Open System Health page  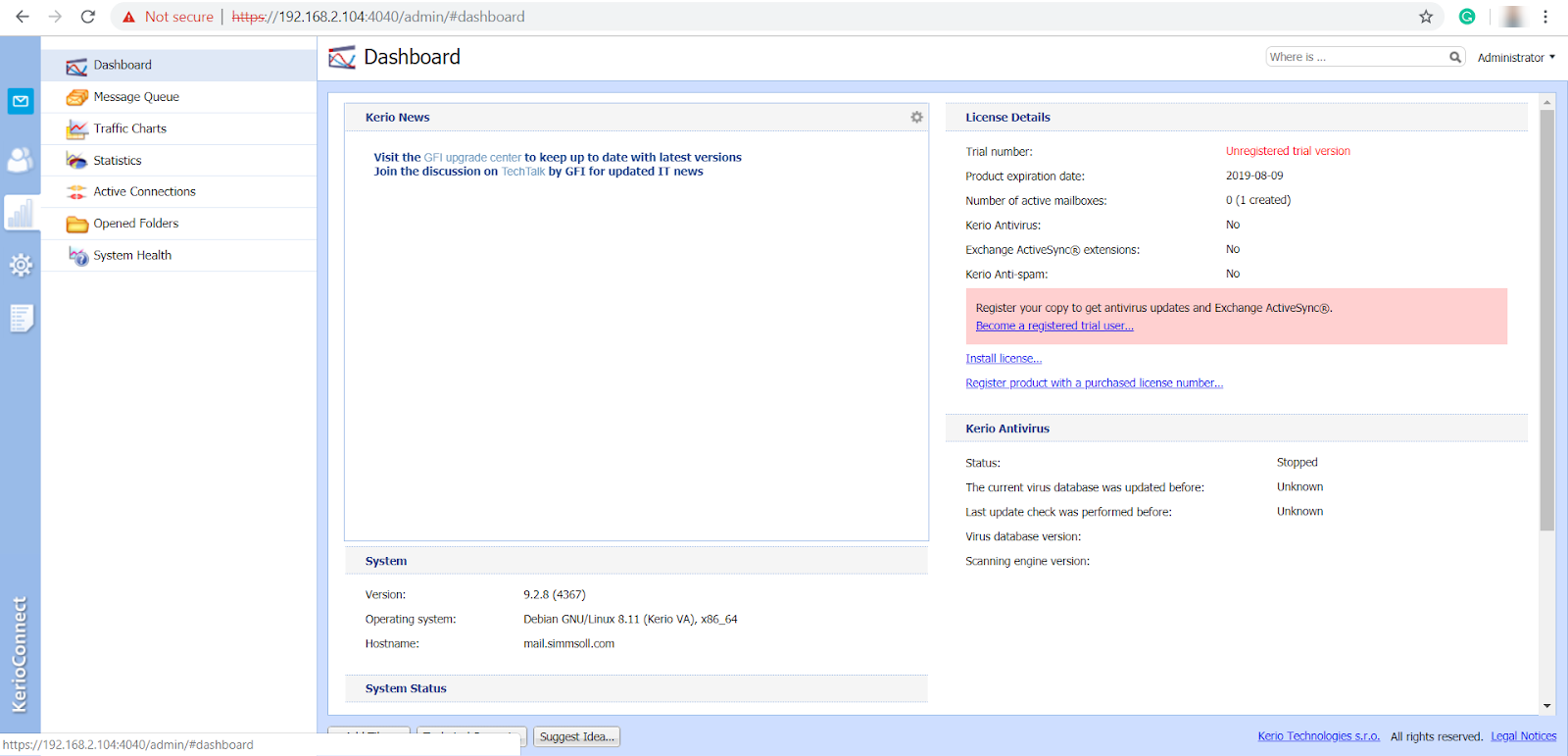point(132,255)
